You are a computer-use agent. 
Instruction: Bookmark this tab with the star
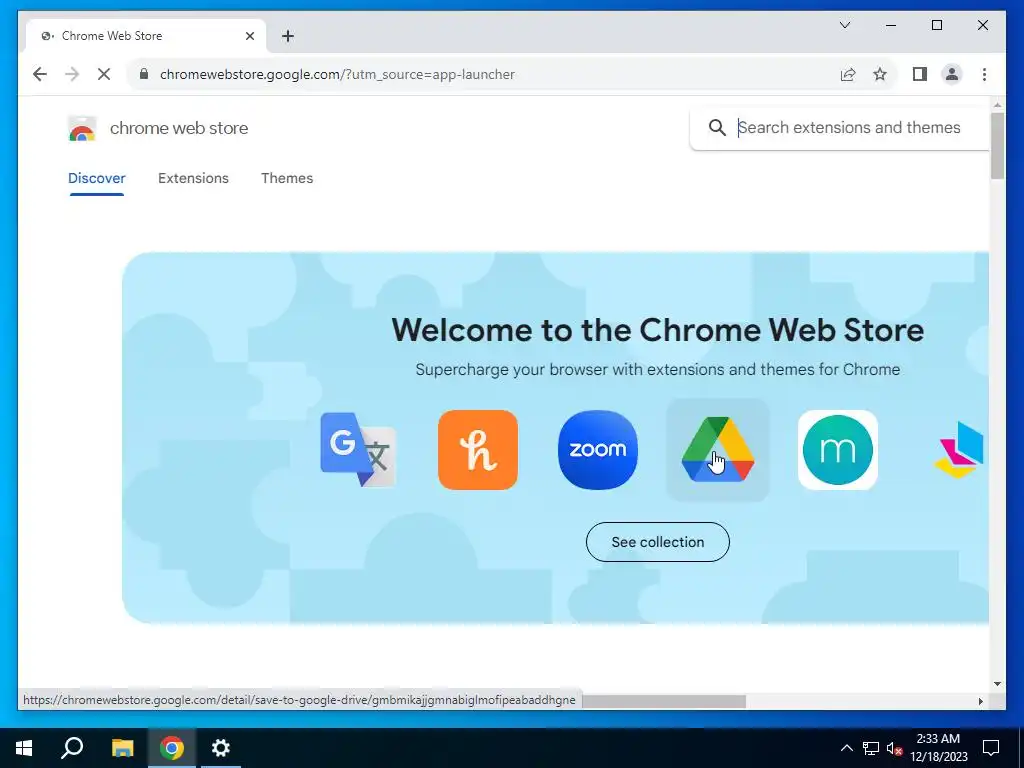tap(880, 74)
